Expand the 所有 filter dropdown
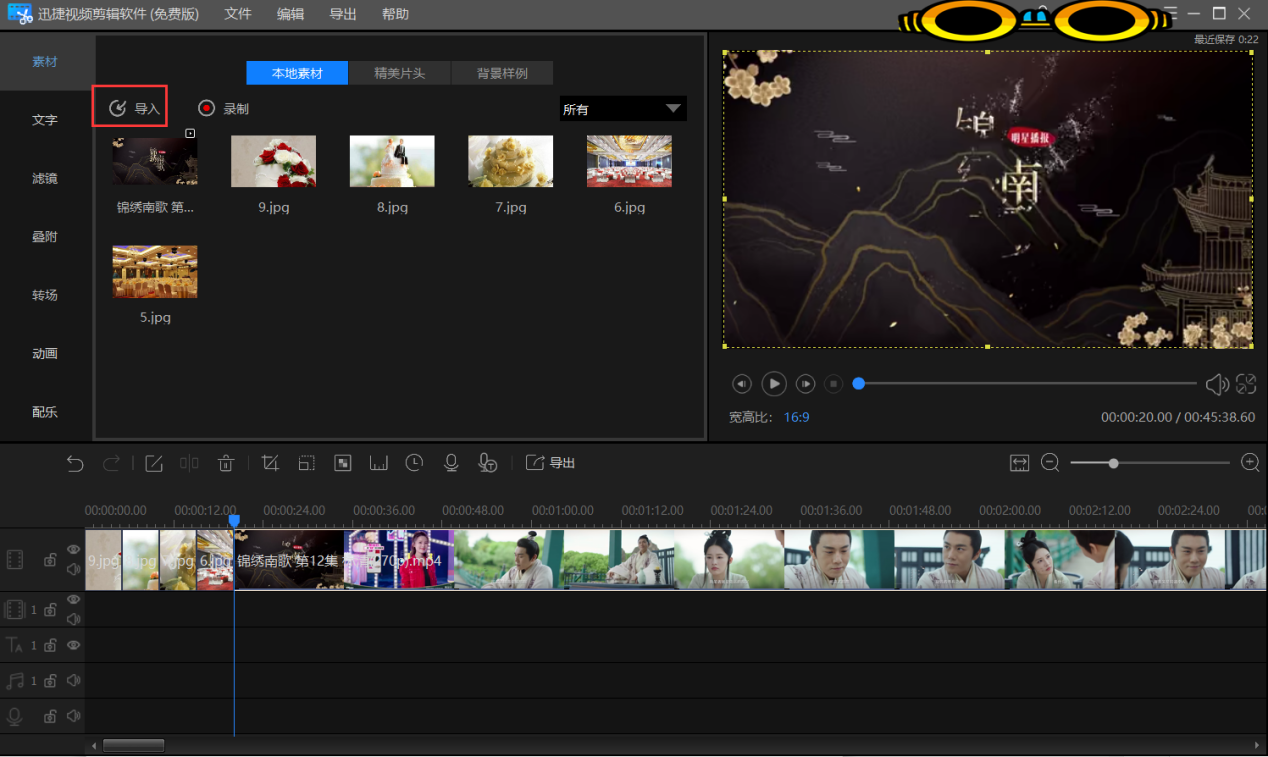1268x757 pixels. pyautogui.click(x=623, y=109)
